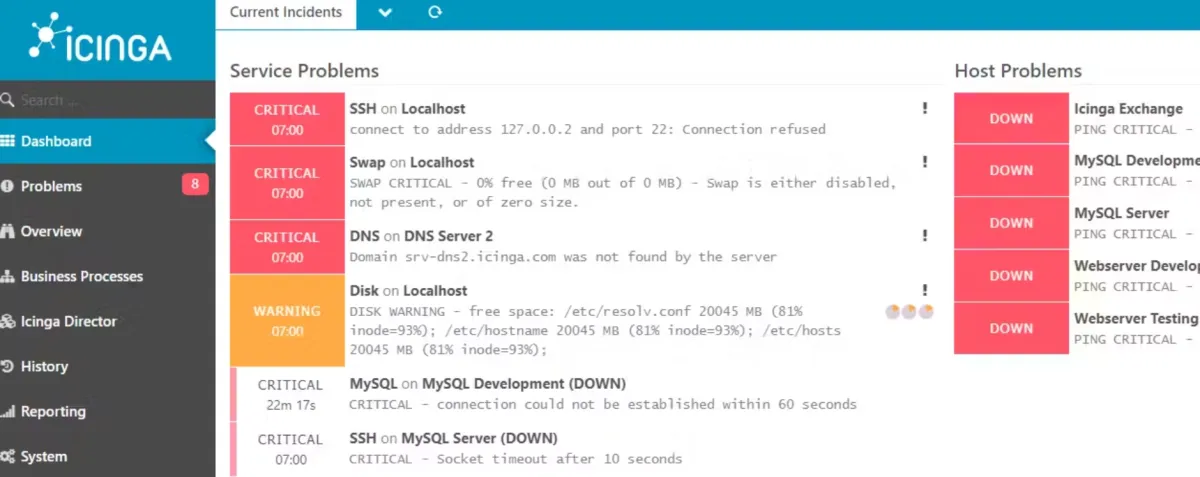1200x477 pixels.
Task: Click the middle perfdata pie chart in the Disk row
Action: pyautogui.click(x=910, y=312)
